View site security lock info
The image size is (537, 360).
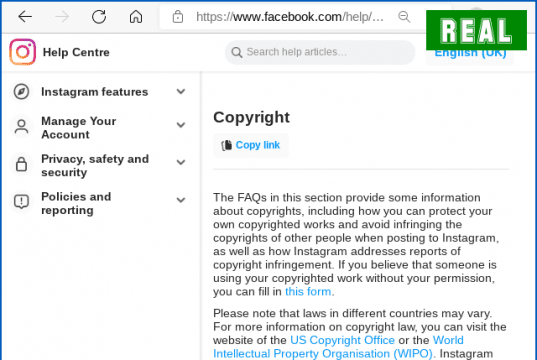(178, 16)
